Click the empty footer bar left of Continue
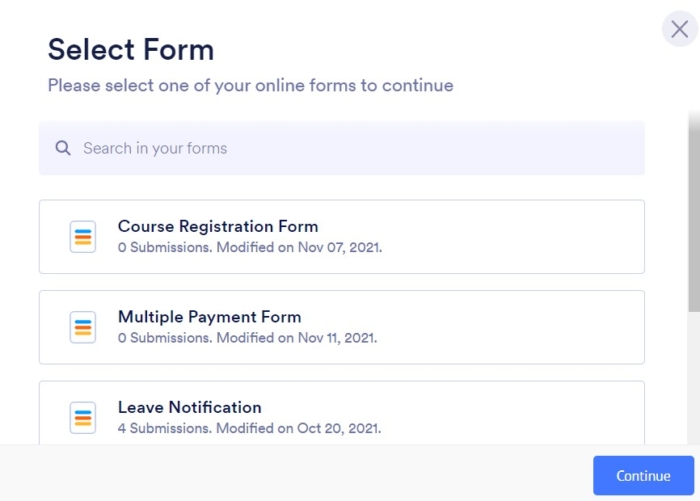The width and height of the screenshot is (700, 501). pyautogui.click(x=300, y=474)
